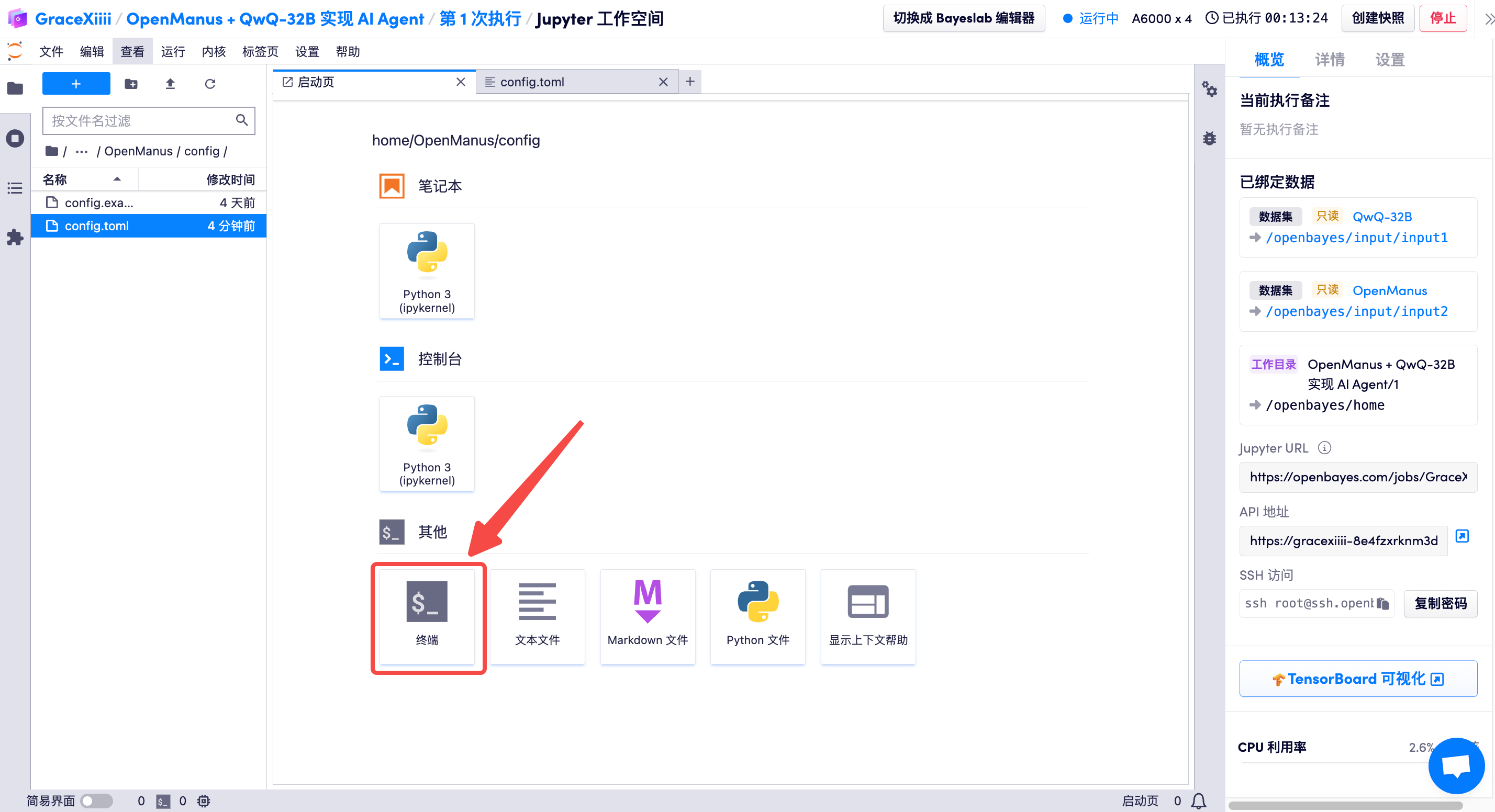Image resolution: width=1495 pixels, height=812 pixels.
Task: Open property inspector gears icon
Action: 1210,89
